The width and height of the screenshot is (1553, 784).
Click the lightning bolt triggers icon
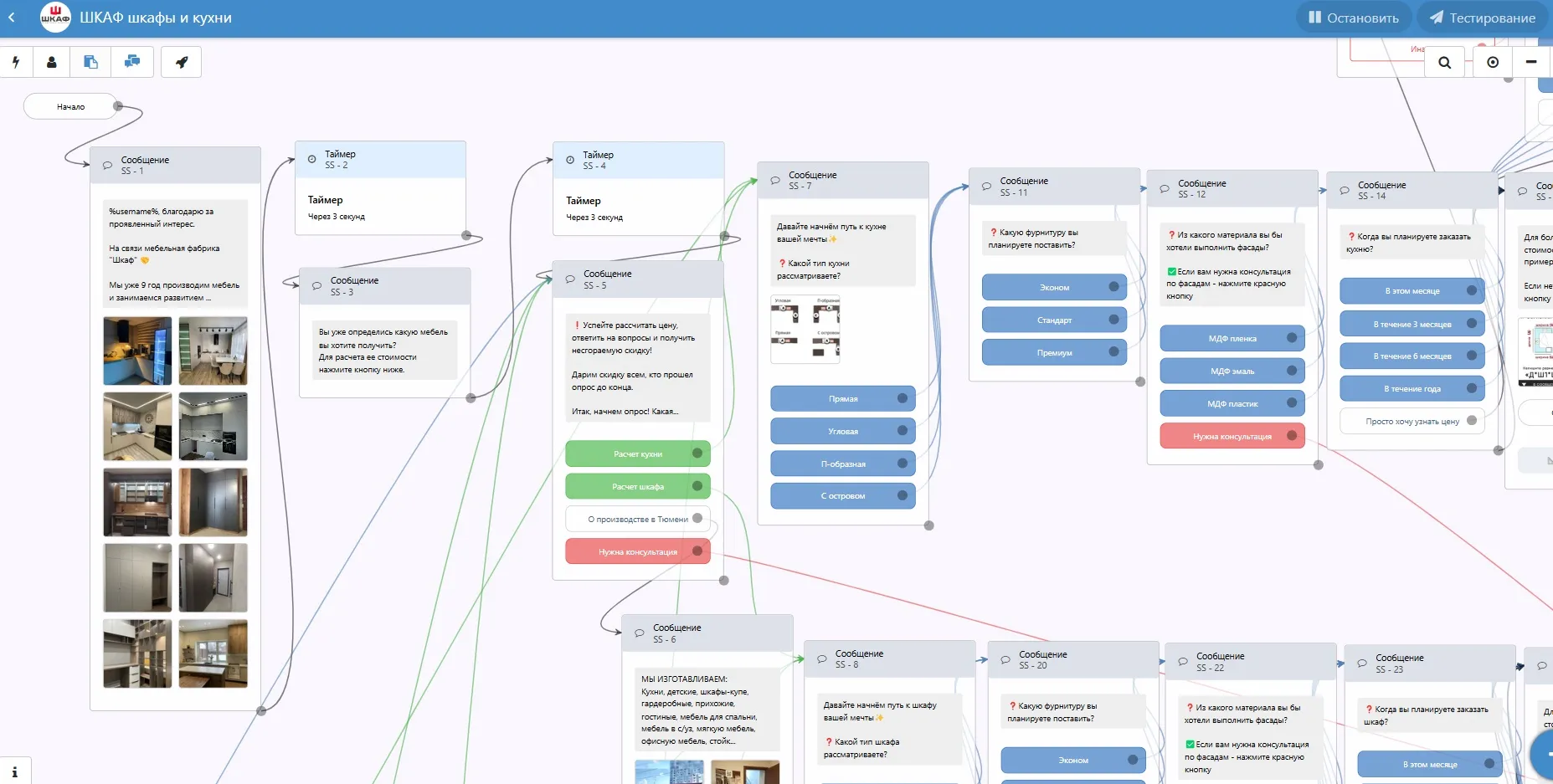[x=15, y=62]
